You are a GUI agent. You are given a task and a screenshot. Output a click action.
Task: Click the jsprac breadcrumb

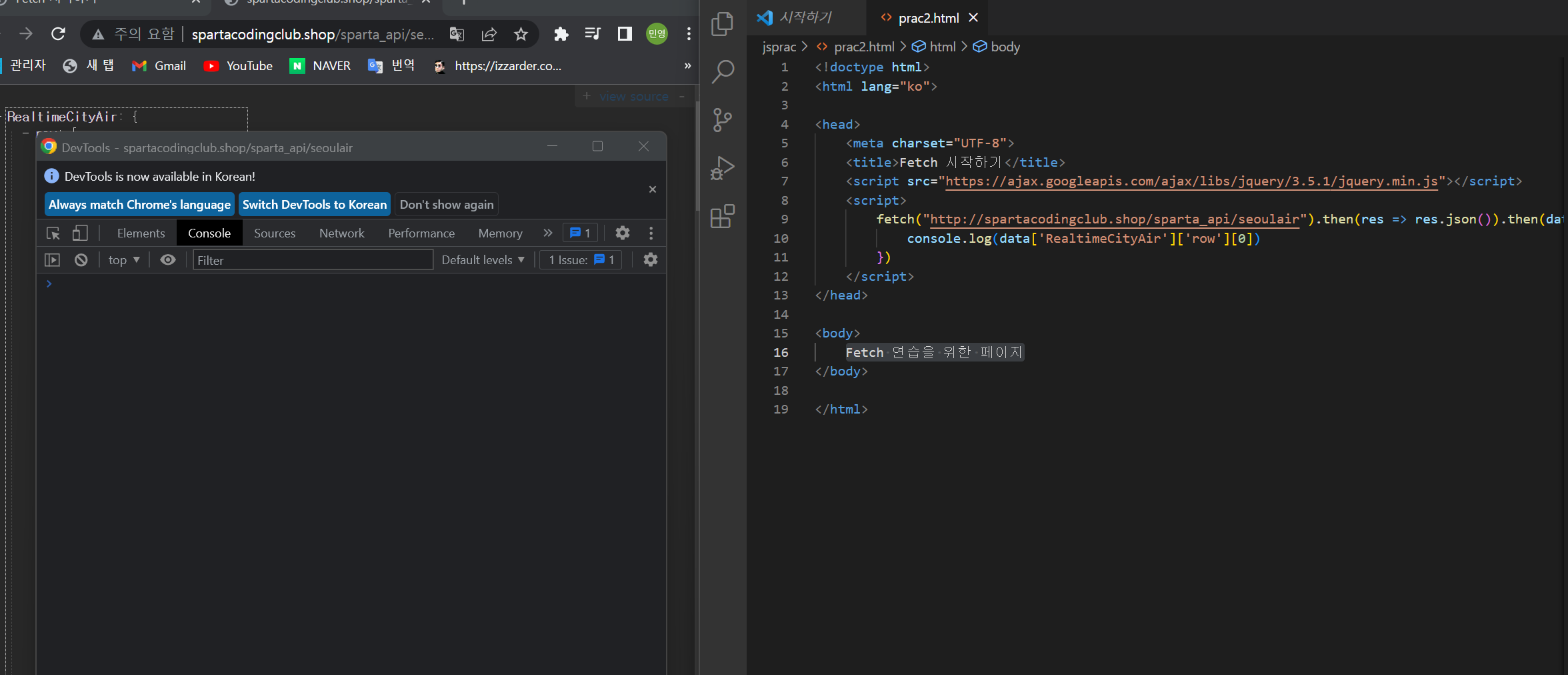[779, 47]
